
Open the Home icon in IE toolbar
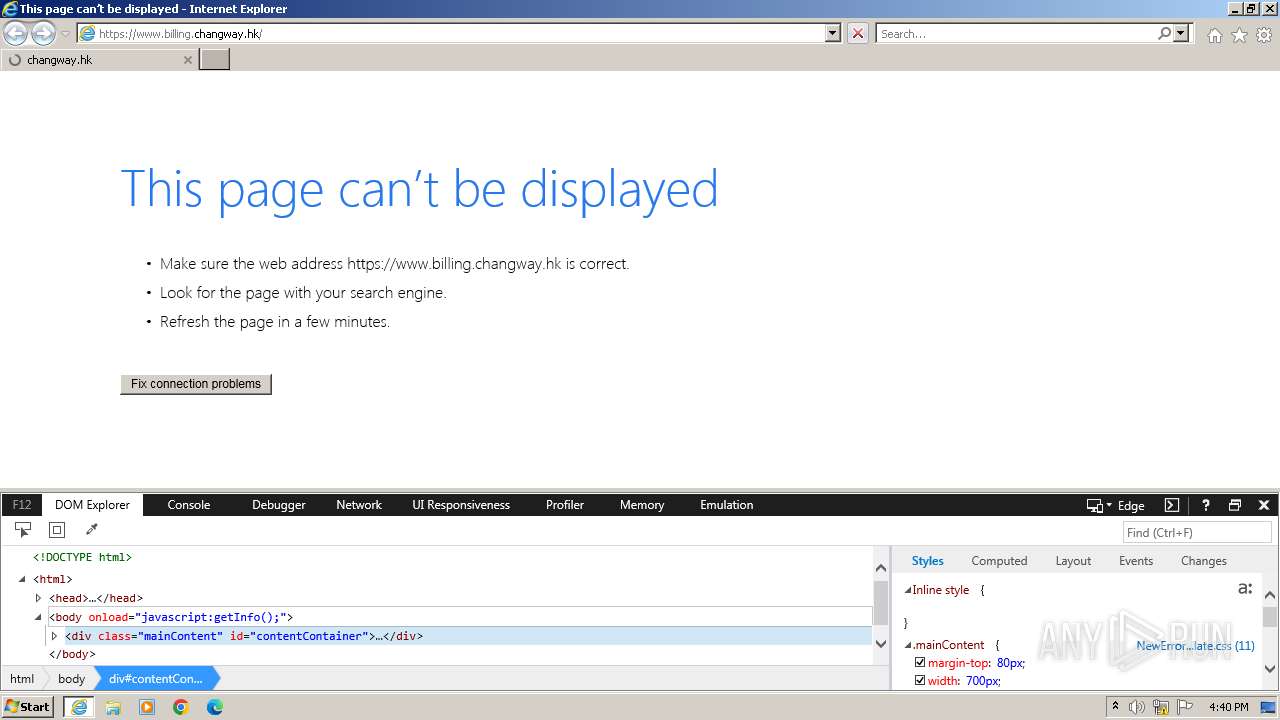pos(1214,35)
